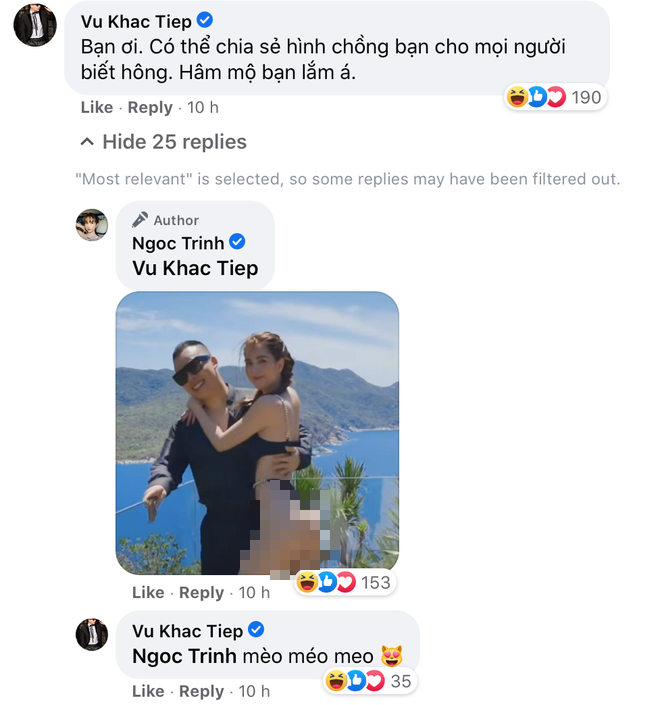Like Ngoc Trinh's photo reply

click(x=148, y=592)
